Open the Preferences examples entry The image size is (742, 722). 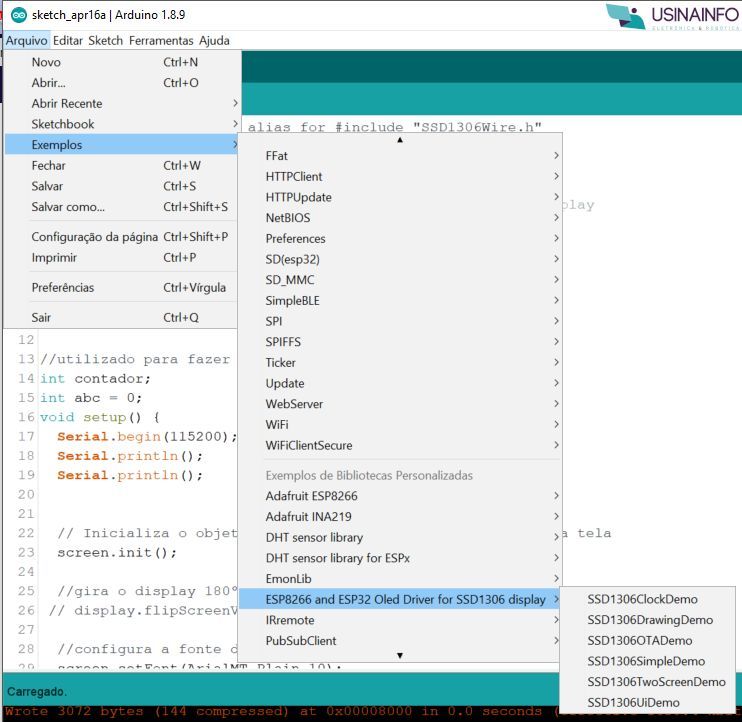point(400,238)
